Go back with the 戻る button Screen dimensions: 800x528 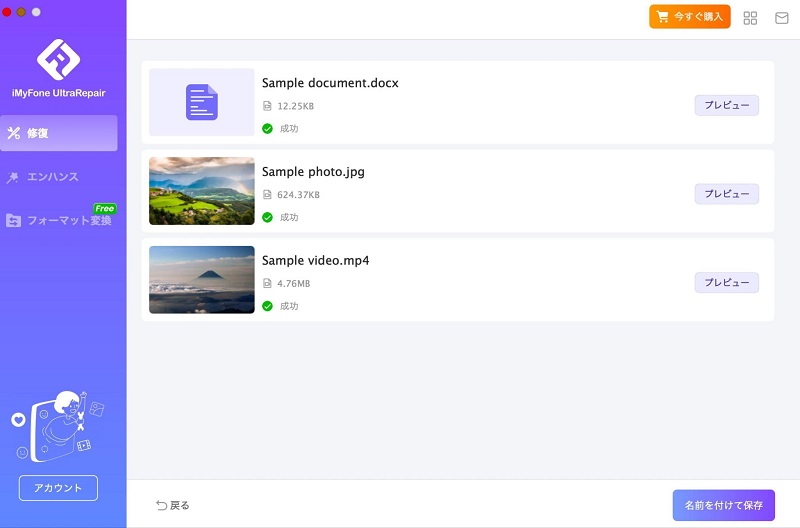172,505
